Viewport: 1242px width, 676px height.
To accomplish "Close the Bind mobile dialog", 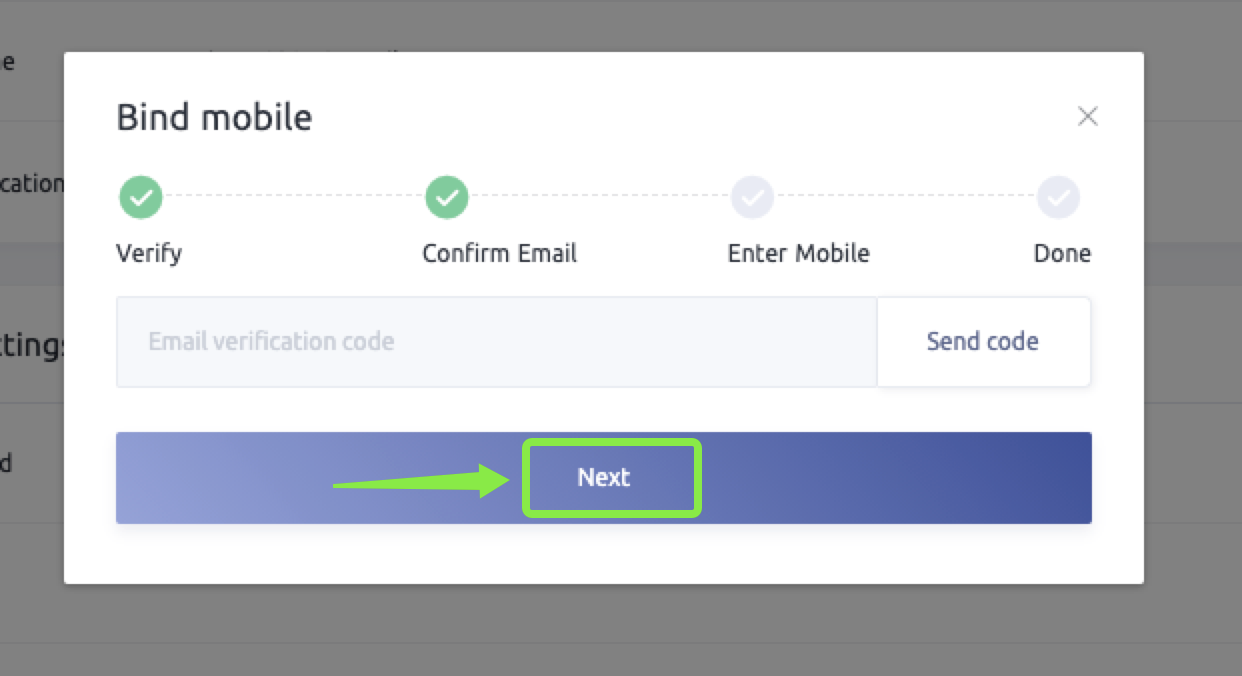I will (x=1088, y=116).
